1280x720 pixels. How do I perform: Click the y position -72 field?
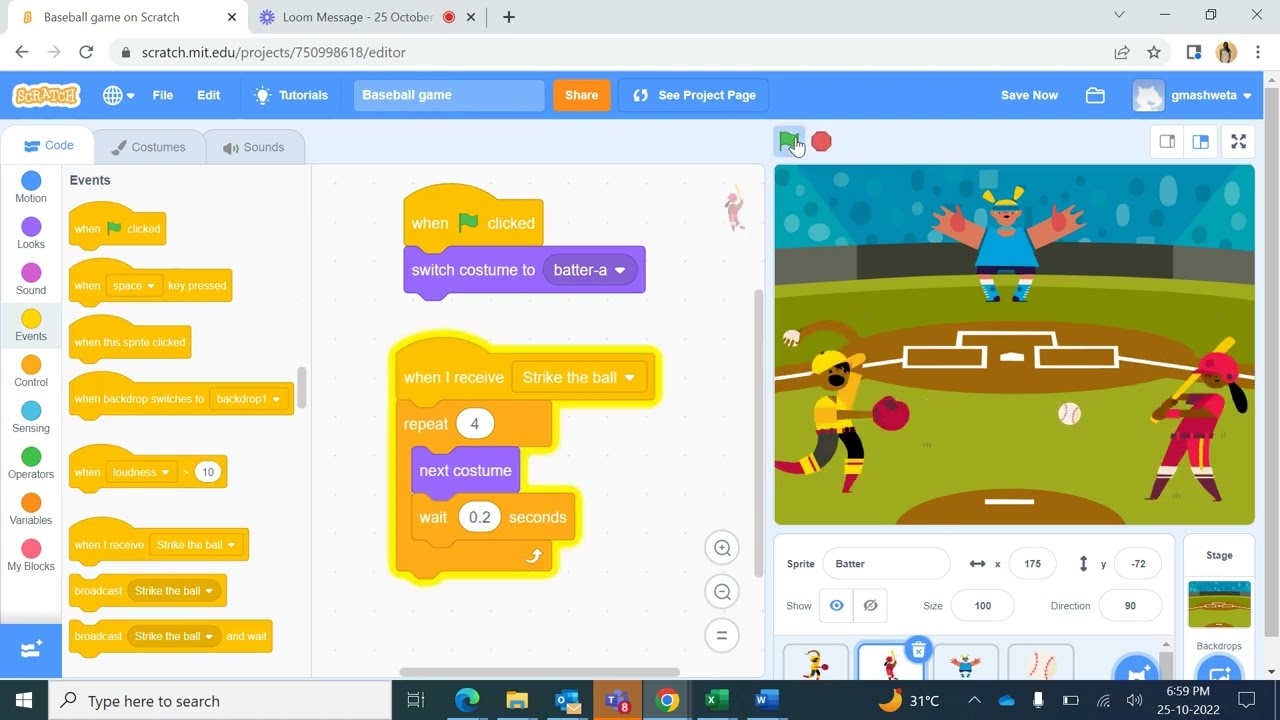tap(1138, 564)
